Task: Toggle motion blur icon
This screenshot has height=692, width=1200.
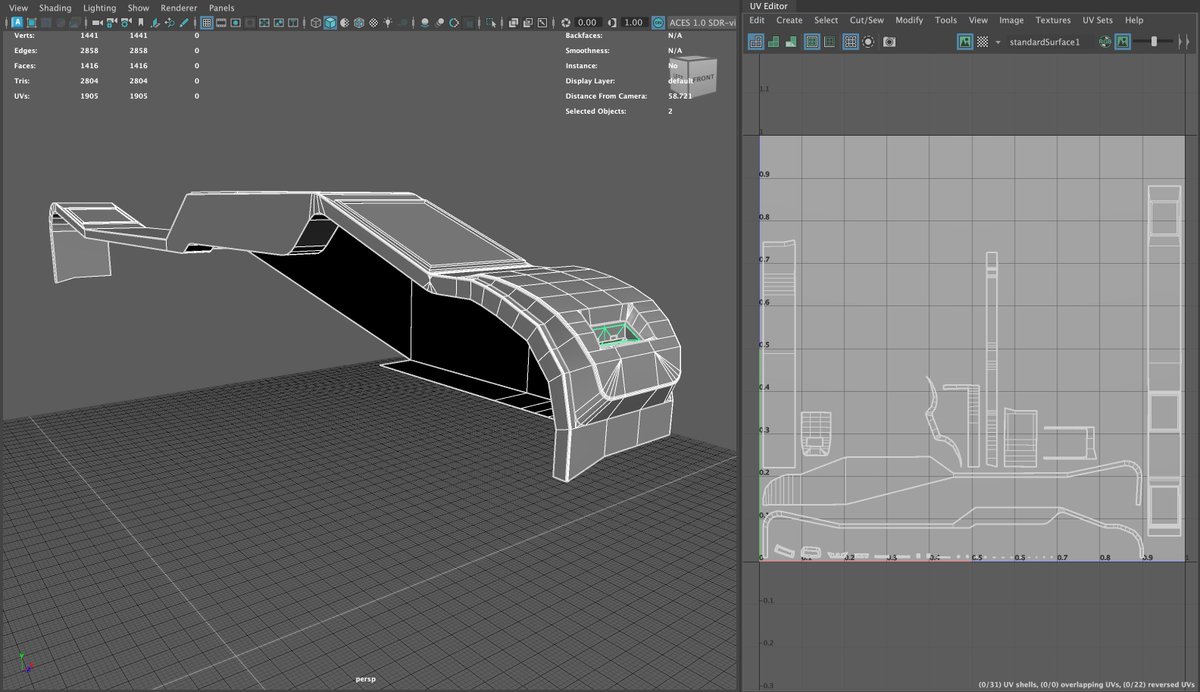Action: click(x=440, y=22)
